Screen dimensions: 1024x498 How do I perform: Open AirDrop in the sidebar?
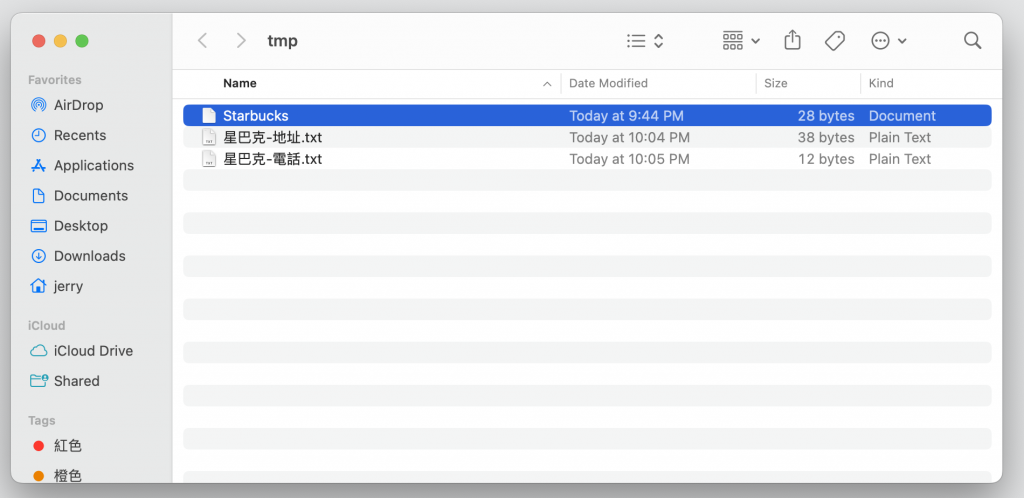tap(78, 105)
